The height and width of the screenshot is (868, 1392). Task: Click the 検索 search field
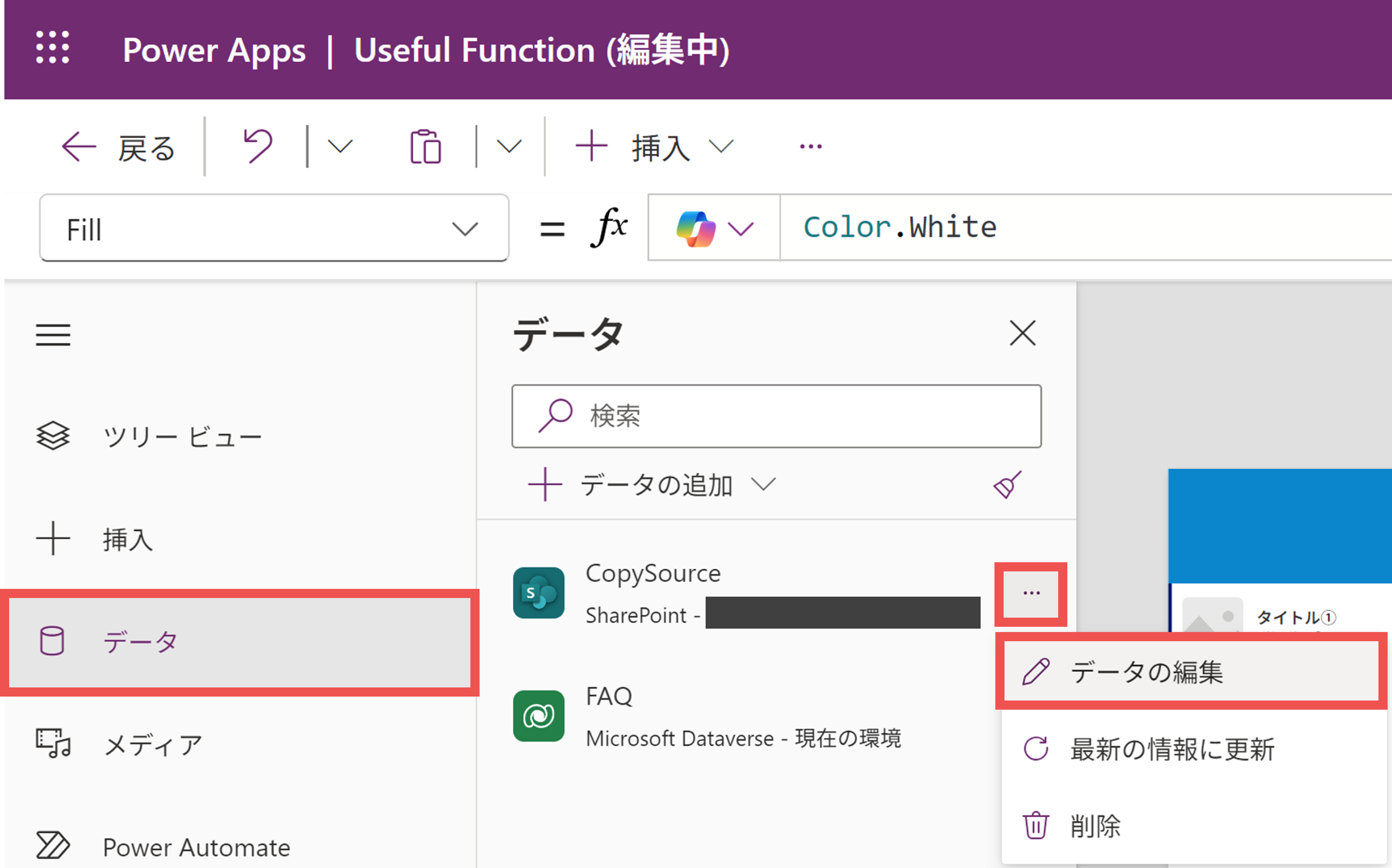tap(776, 416)
